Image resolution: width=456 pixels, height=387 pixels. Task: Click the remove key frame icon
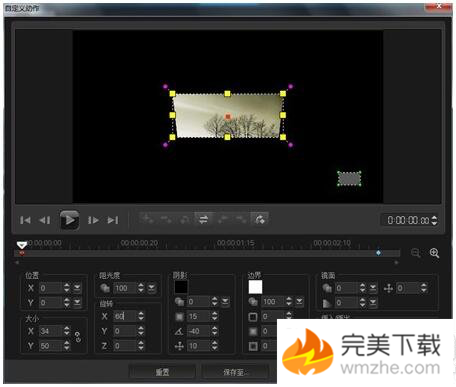(x=166, y=219)
